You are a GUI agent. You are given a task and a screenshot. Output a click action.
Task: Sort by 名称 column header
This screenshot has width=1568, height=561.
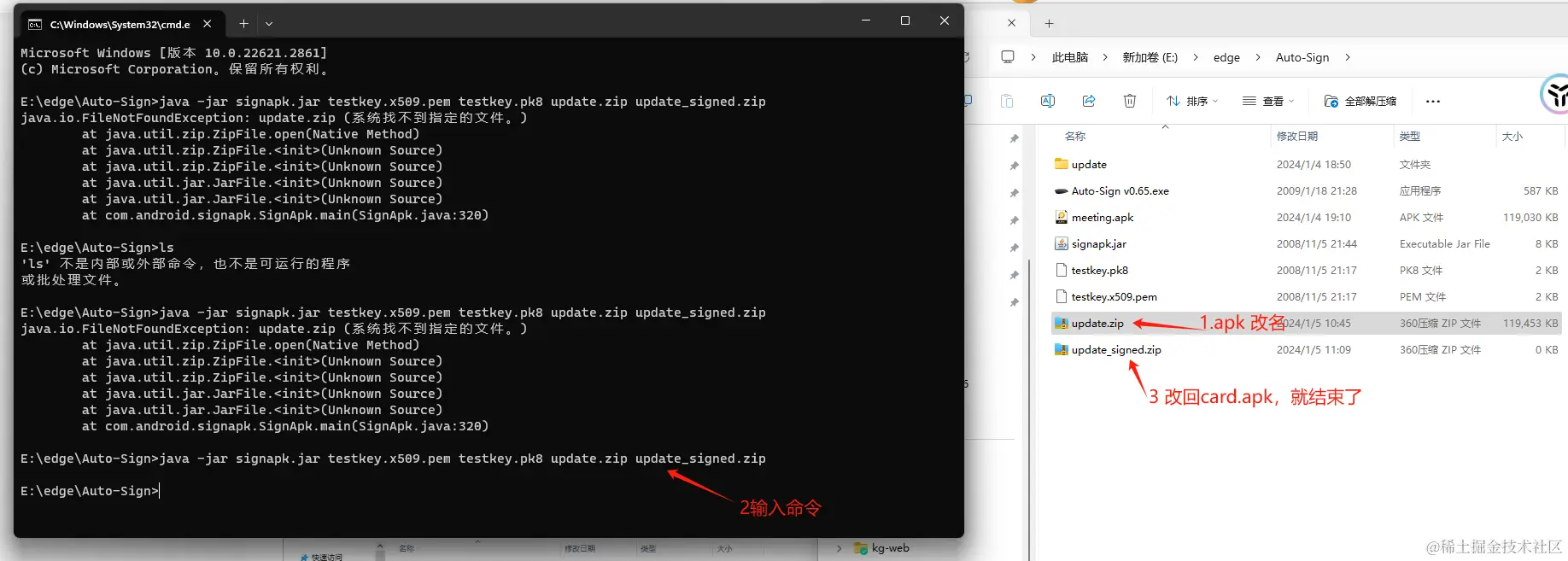click(1075, 136)
